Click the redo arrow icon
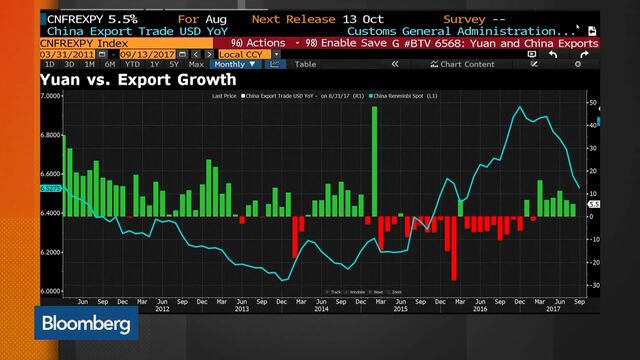640x360 pixels. [x=584, y=54]
